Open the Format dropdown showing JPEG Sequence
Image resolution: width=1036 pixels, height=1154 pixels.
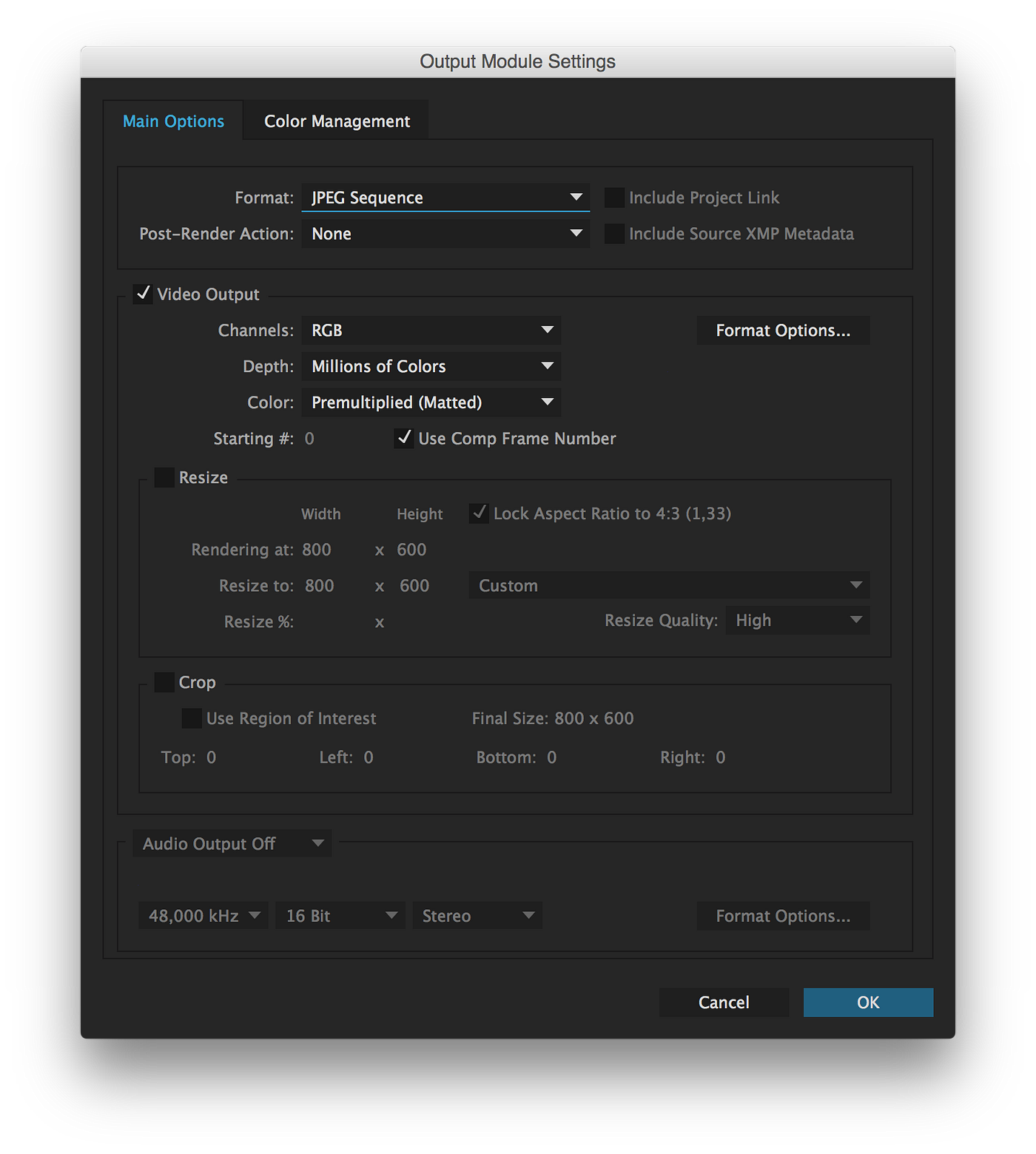(445, 198)
